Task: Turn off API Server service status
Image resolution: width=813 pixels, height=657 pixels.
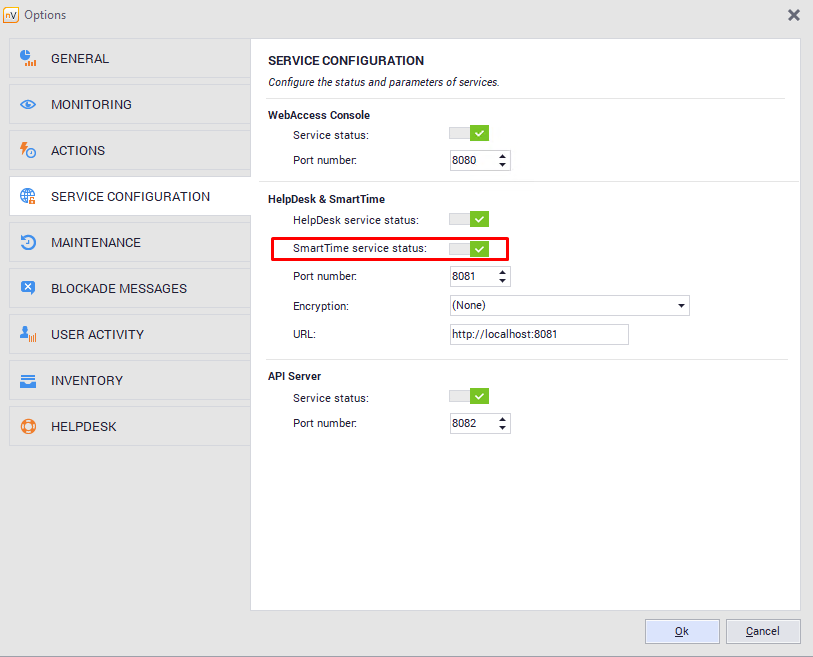Action: click(x=468, y=397)
